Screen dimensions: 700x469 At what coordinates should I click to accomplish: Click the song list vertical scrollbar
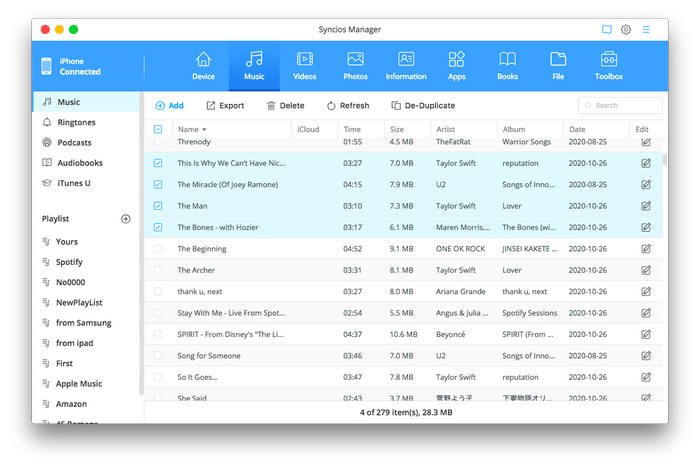click(x=665, y=159)
